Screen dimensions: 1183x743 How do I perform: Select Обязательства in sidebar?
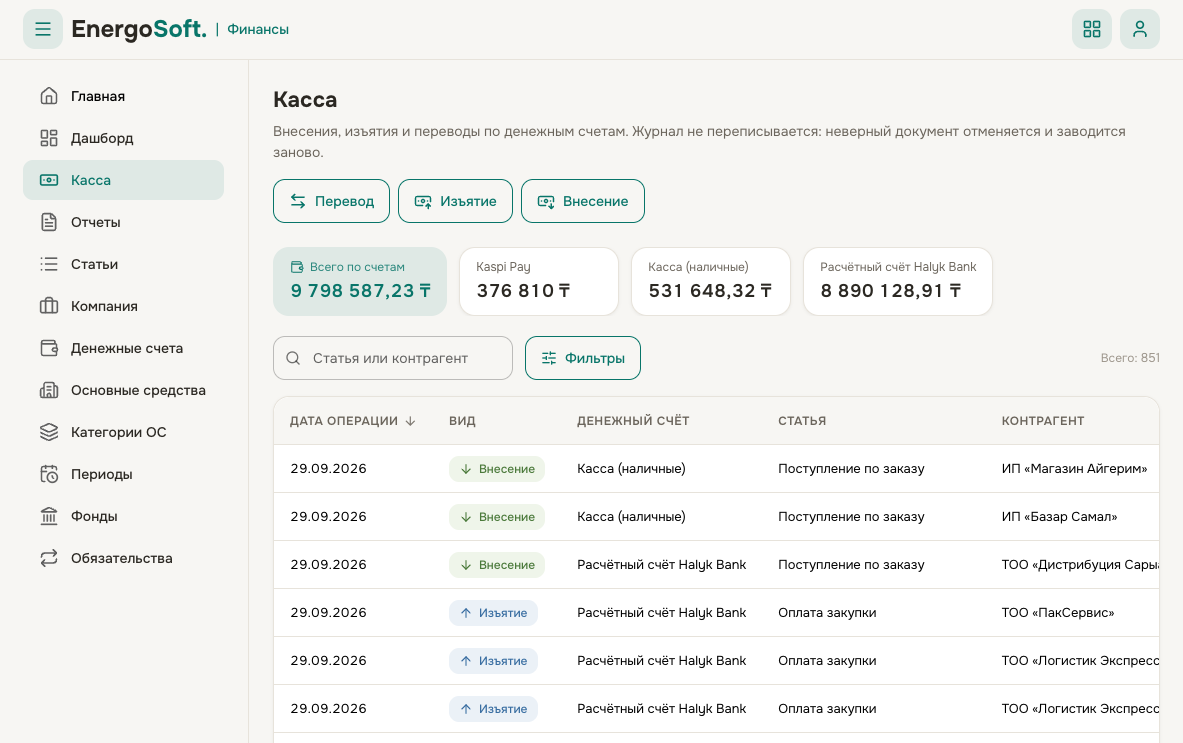[x=124, y=558]
